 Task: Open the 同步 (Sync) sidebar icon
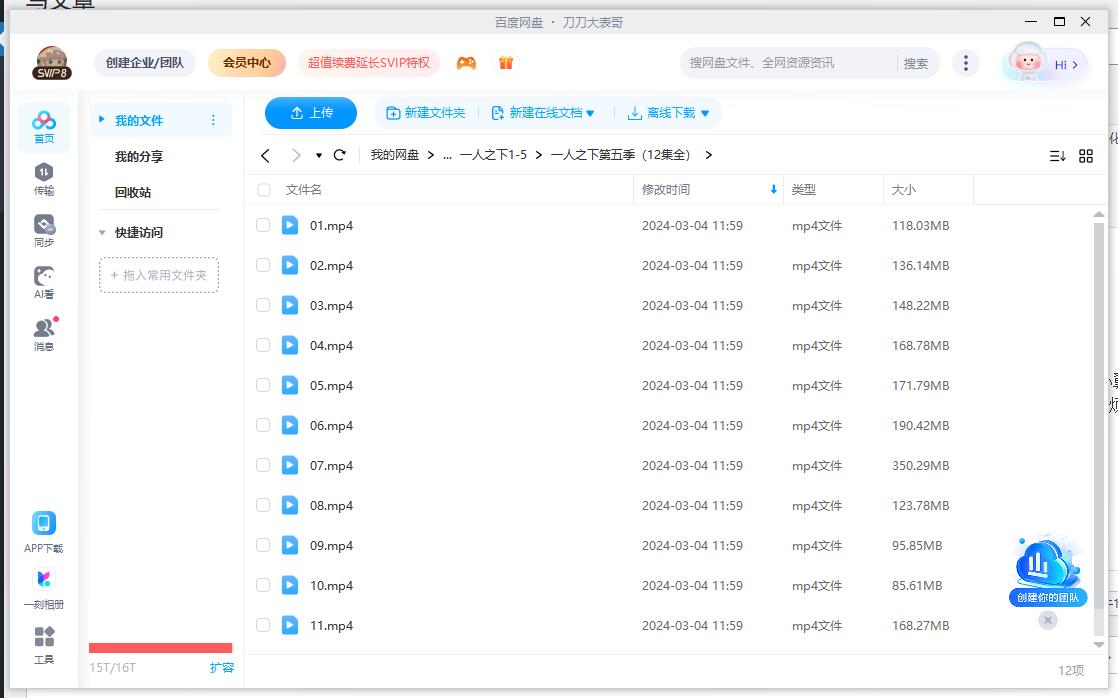point(44,231)
